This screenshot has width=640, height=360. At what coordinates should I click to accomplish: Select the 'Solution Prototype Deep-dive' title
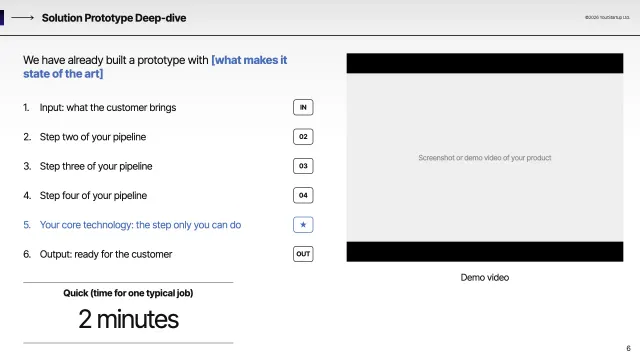click(x=114, y=18)
